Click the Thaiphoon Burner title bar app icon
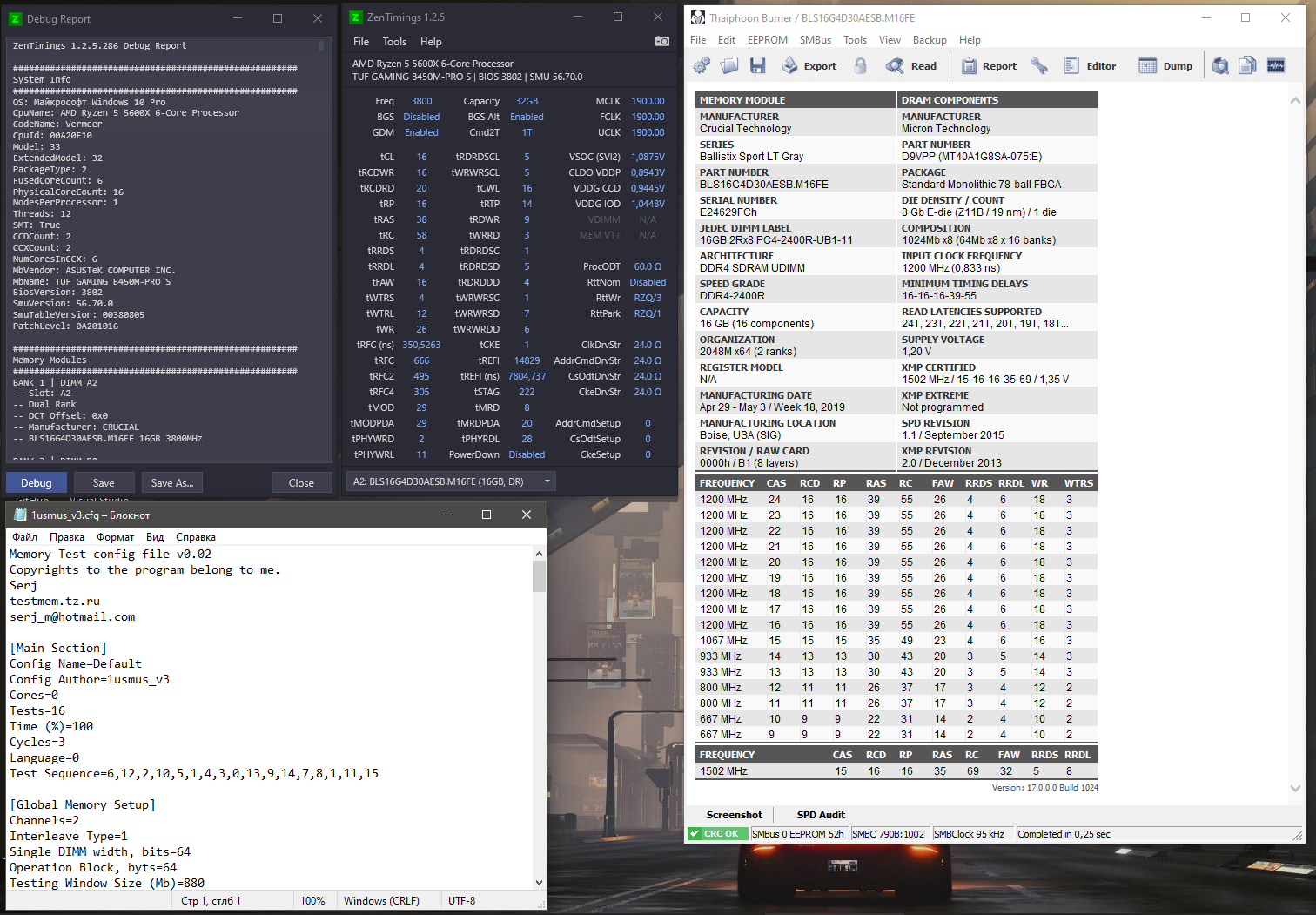The width and height of the screenshot is (1316, 915). (x=698, y=17)
